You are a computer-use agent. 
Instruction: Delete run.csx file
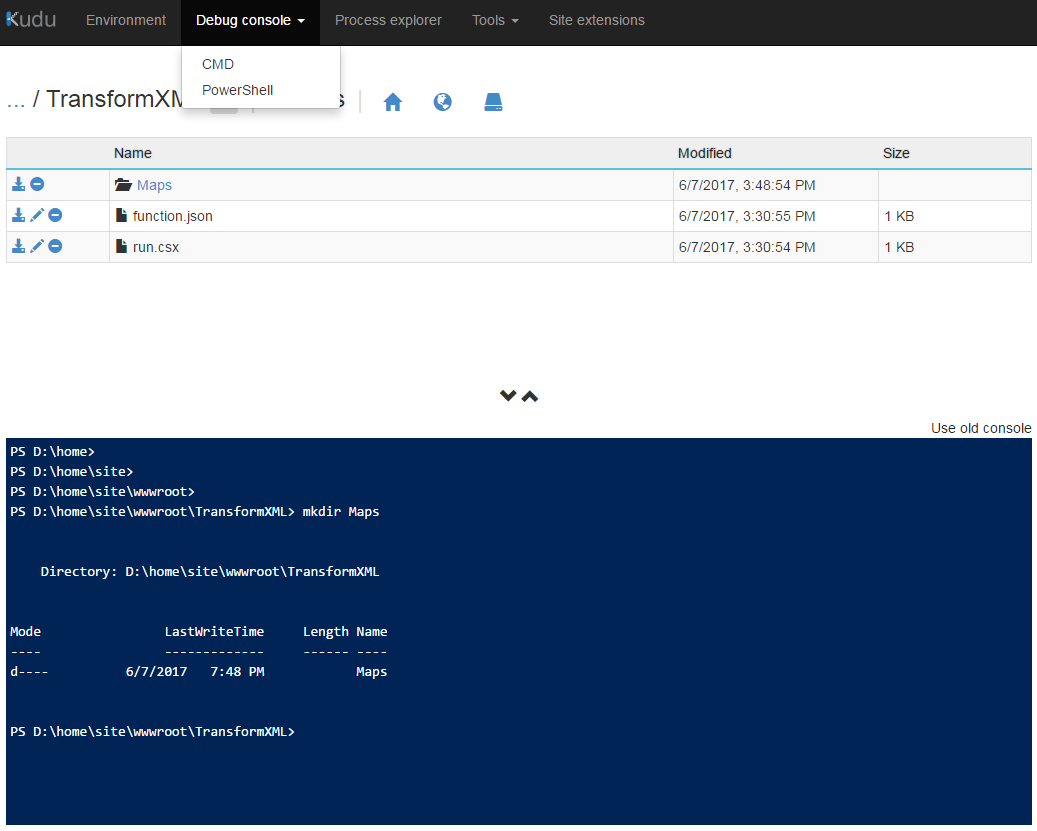click(x=56, y=247)
